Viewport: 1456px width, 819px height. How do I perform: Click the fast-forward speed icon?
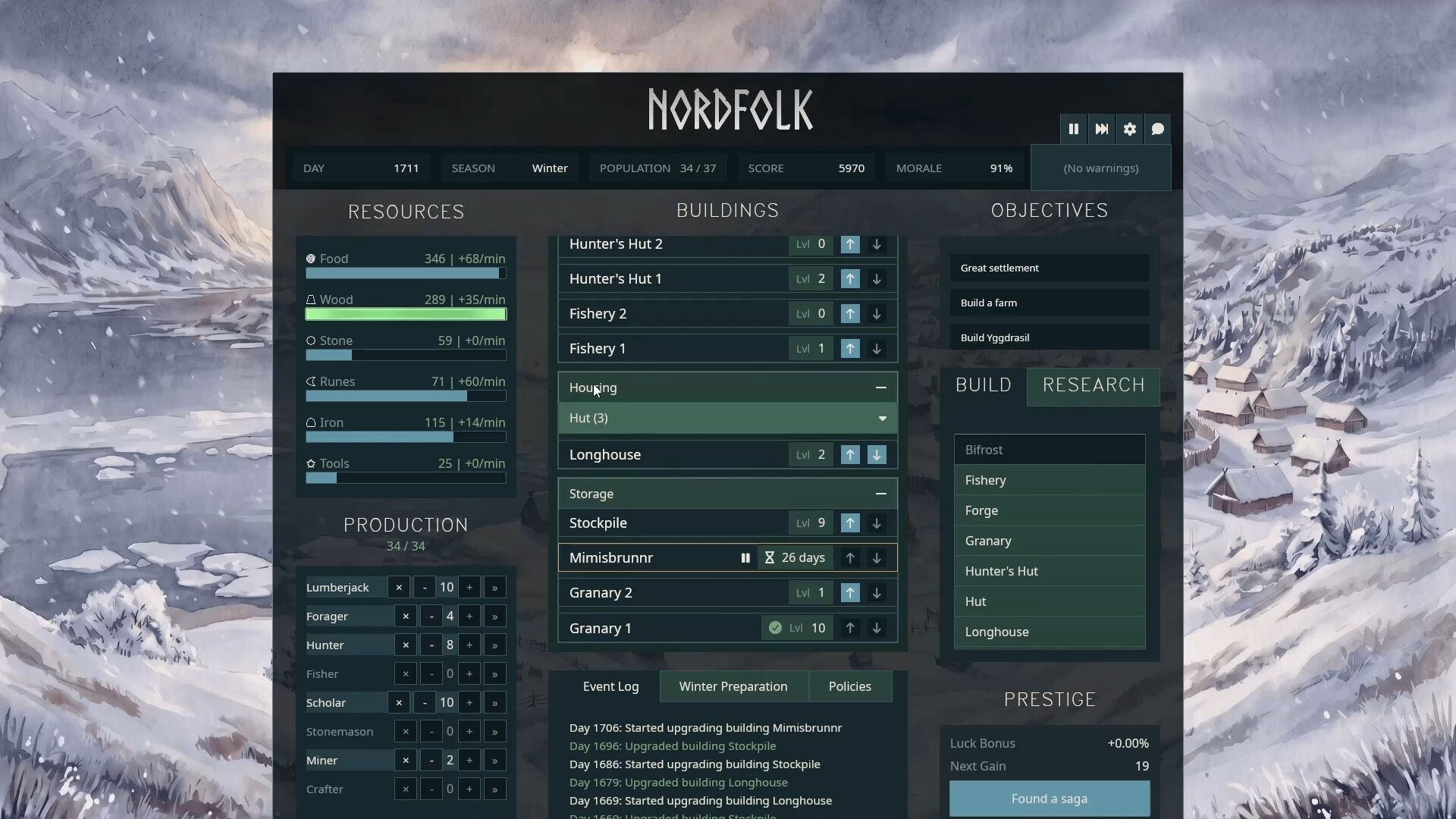pos(1102,129)
